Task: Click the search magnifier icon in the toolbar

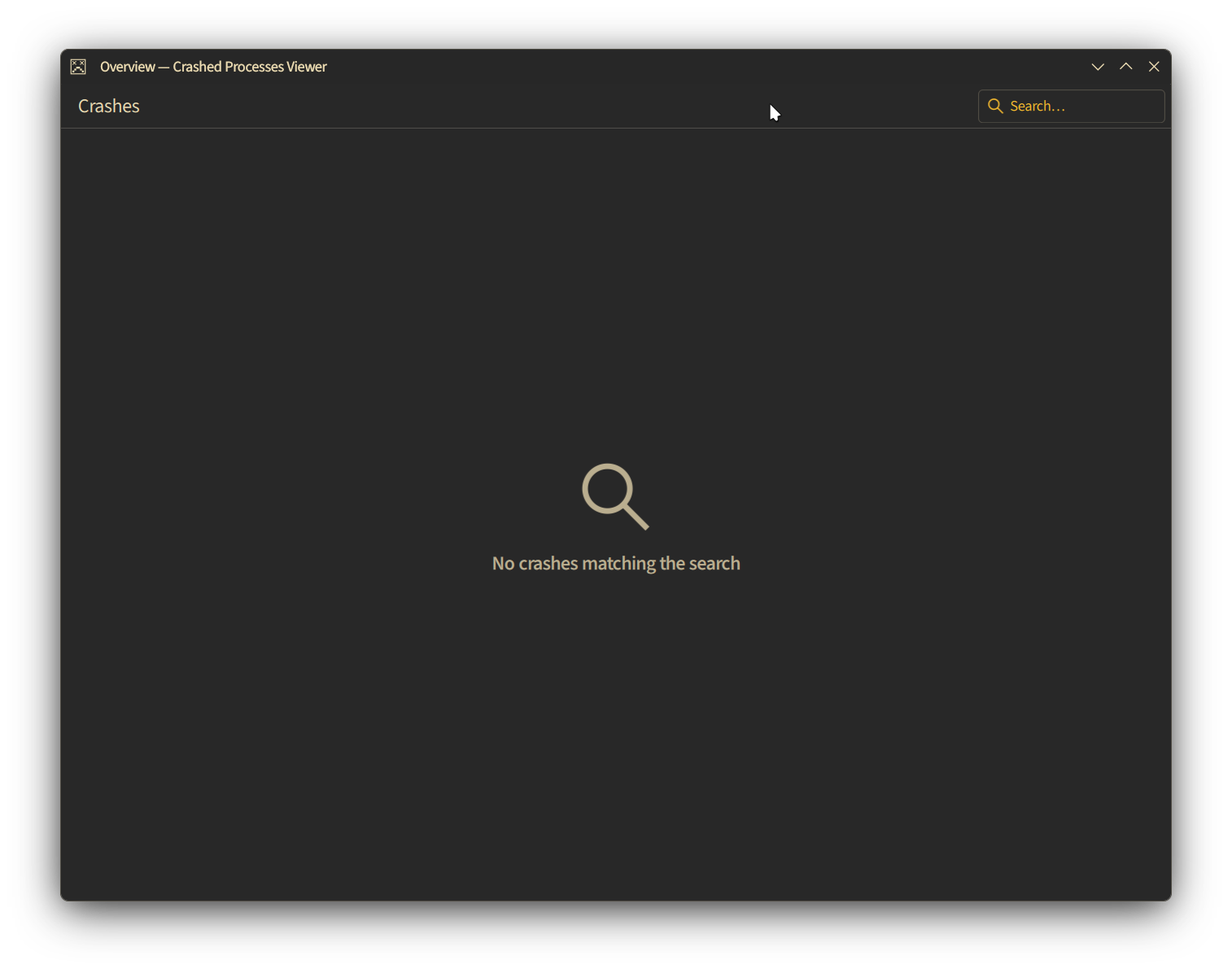Action: [x=995, y=107]
